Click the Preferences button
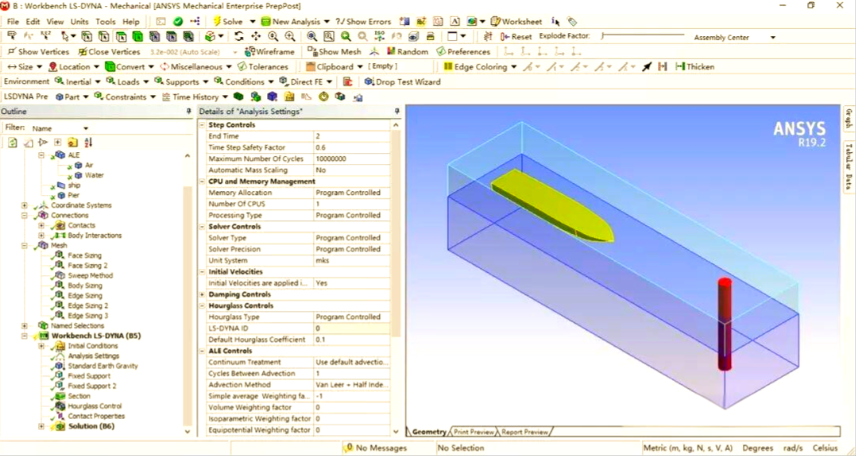This screenshot has width=856, height=456. tap(463, 51)
